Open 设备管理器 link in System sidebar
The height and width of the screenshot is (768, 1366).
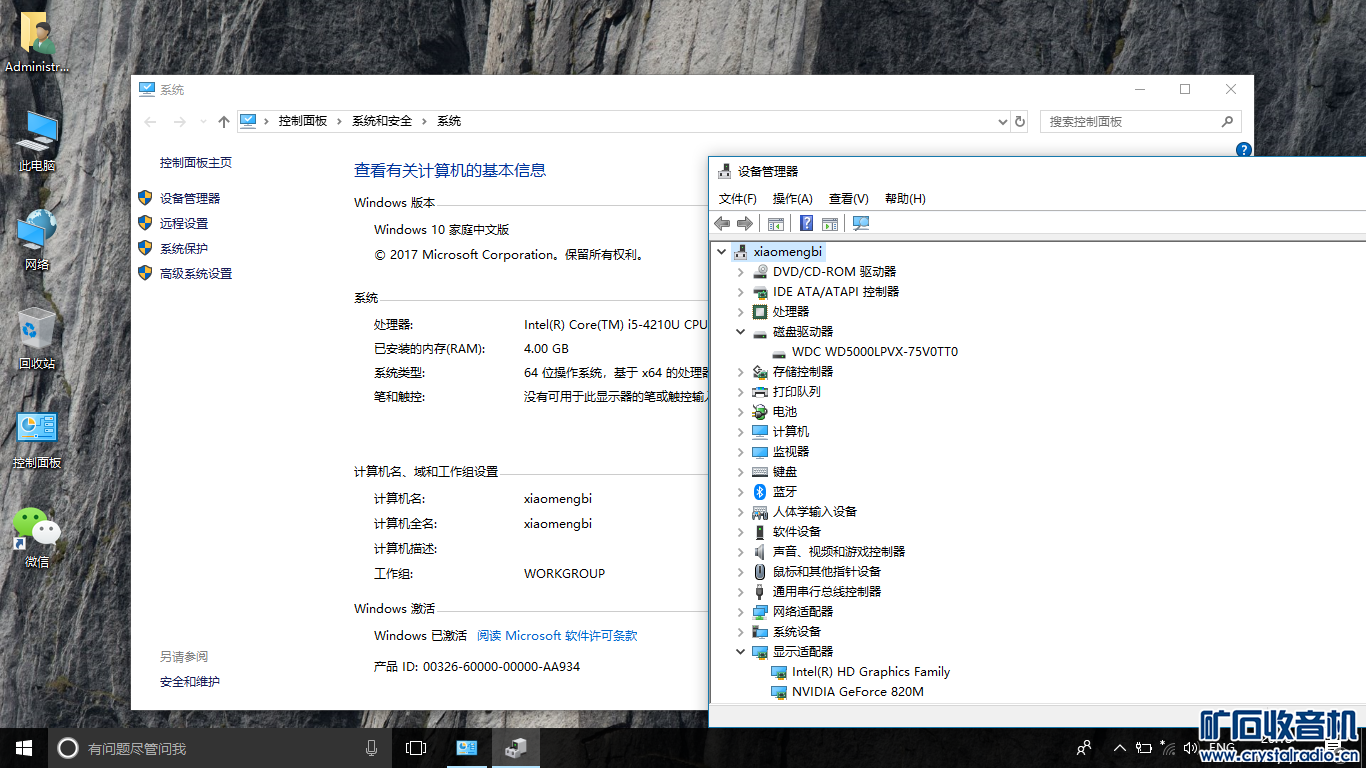point(190,199)
